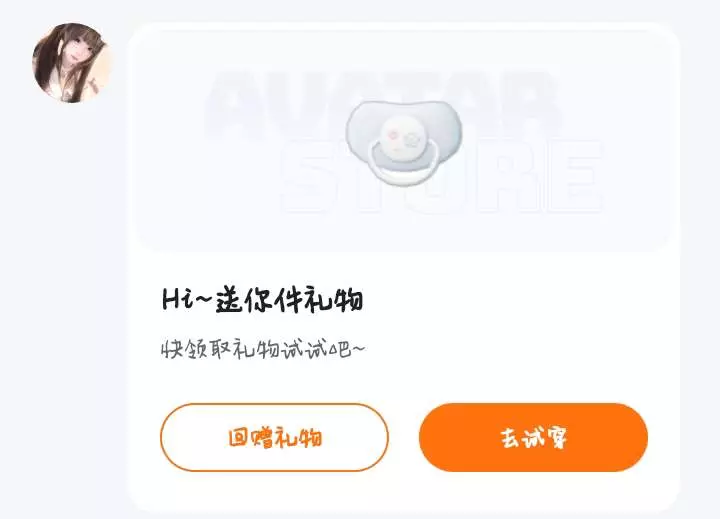Click the orange 去试穿 button
The height and width of the screenshot is (519, 720).
point(534,437)
